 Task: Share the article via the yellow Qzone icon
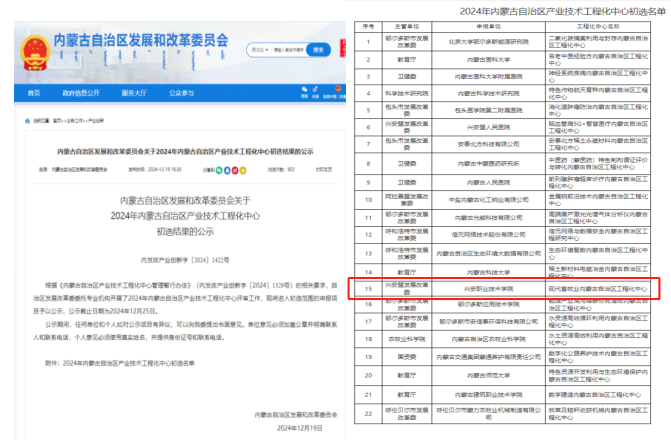pyautogui.click(x=243, y=170)
